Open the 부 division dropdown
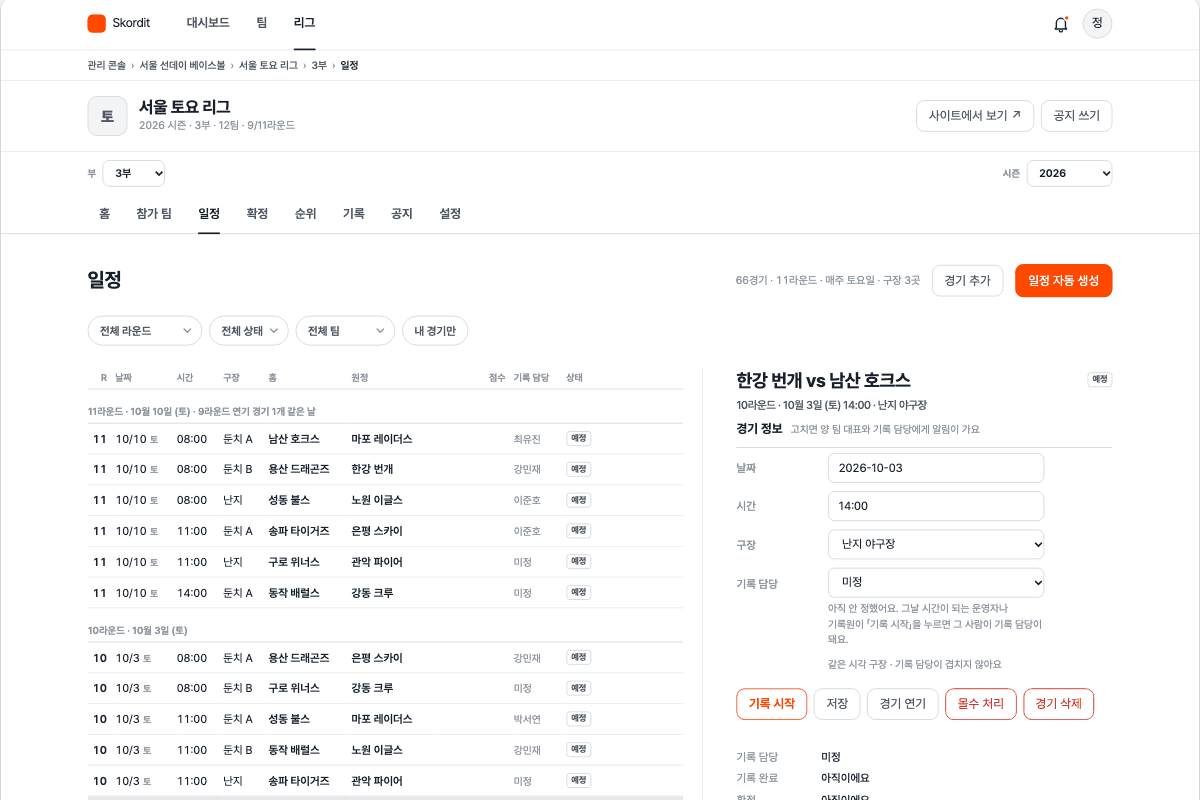The image size is (1200, 800). [134, 173]
